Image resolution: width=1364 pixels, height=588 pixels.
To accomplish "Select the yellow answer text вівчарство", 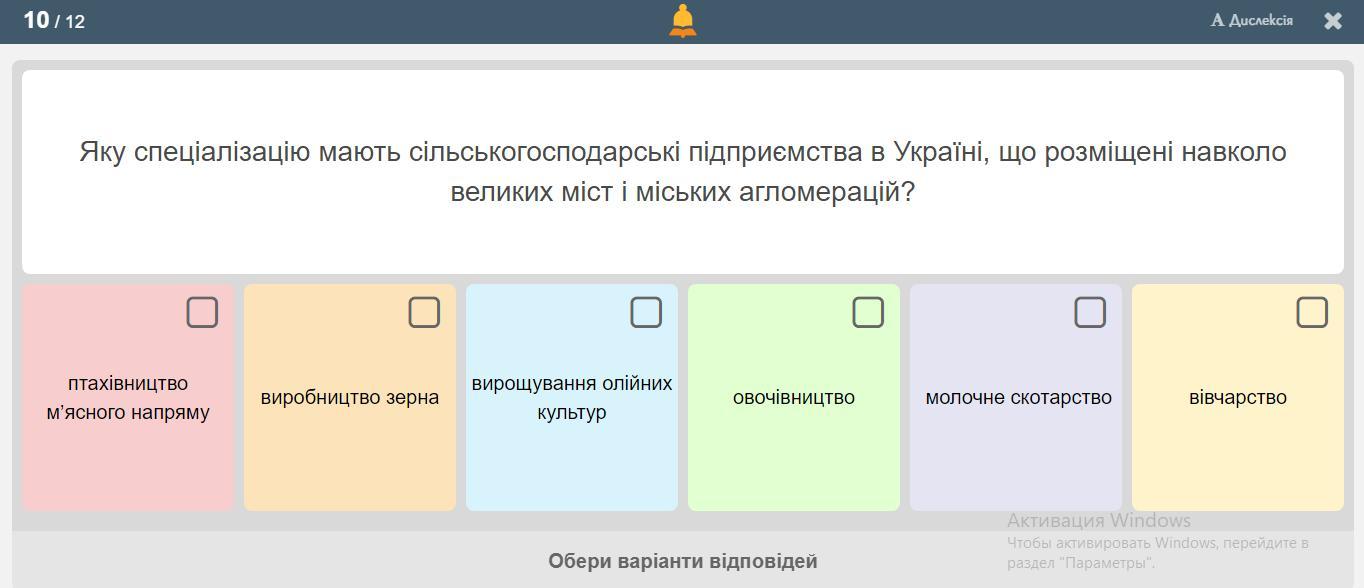I will coord(1238,397).
